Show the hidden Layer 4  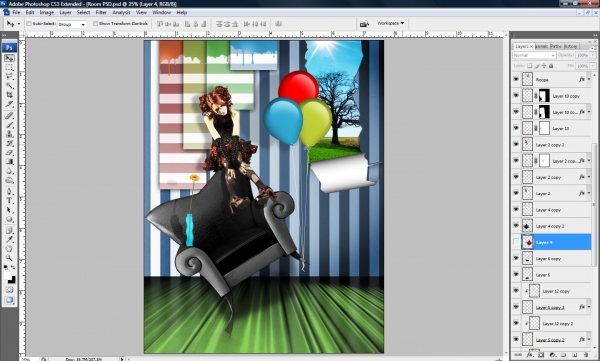(x=516, y=242)
